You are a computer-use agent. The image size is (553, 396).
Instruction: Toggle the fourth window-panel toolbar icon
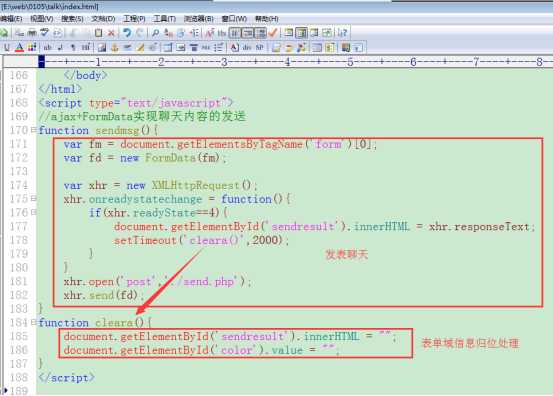(327, 33)
